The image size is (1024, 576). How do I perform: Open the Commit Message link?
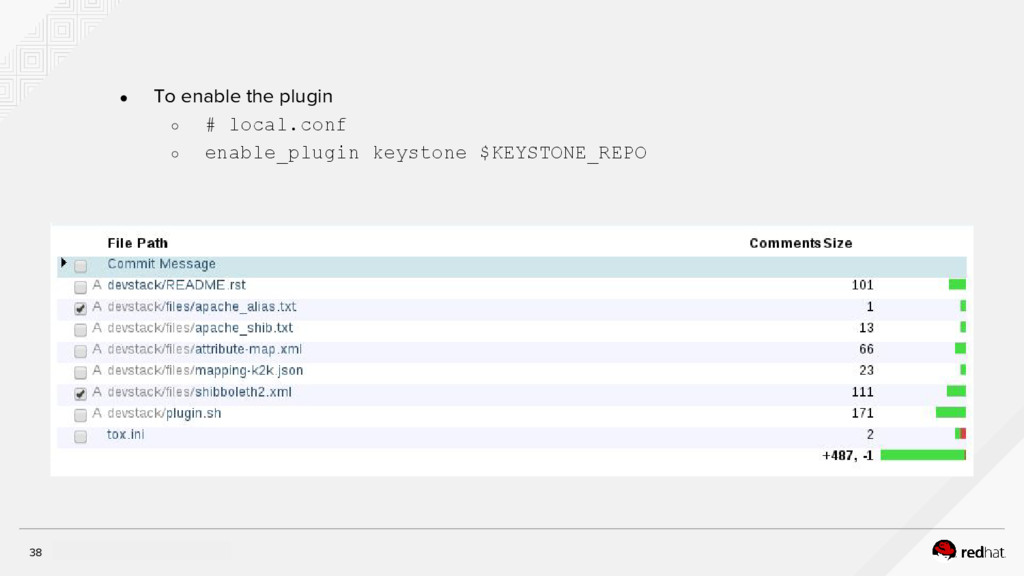coord(161,264)
